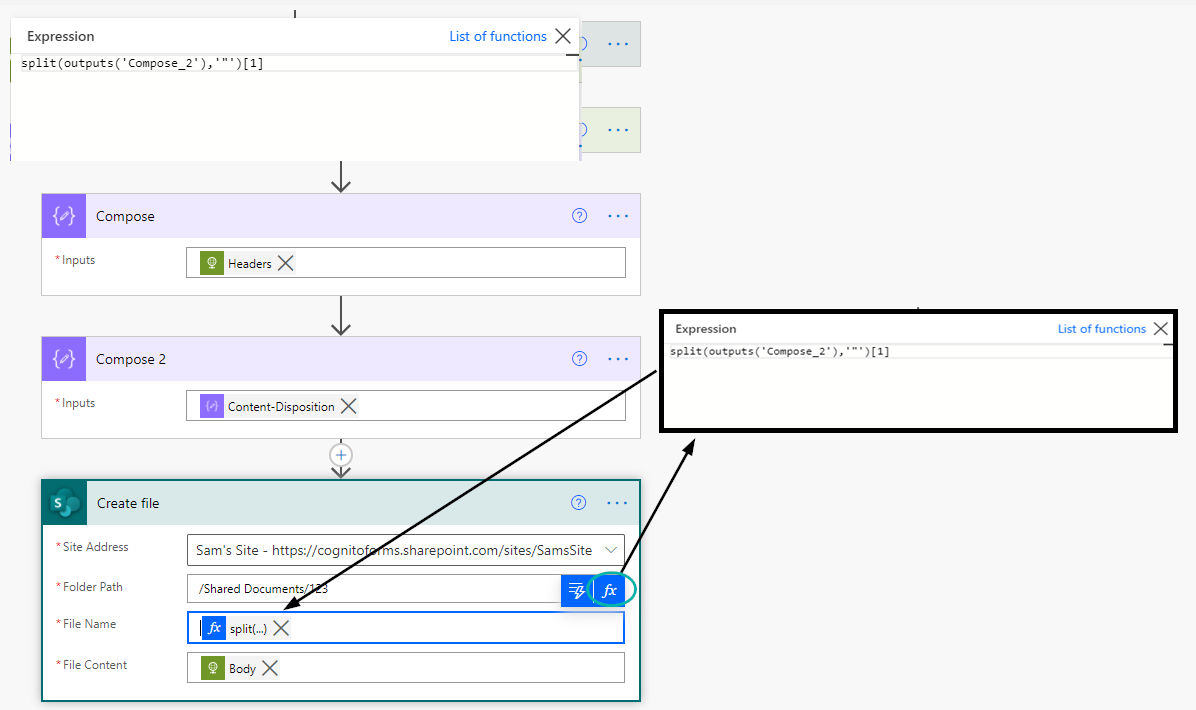Click the SharePoint Create file icon
The image size is (1196, 710).
pyautogui.click(x=65, y=503)
